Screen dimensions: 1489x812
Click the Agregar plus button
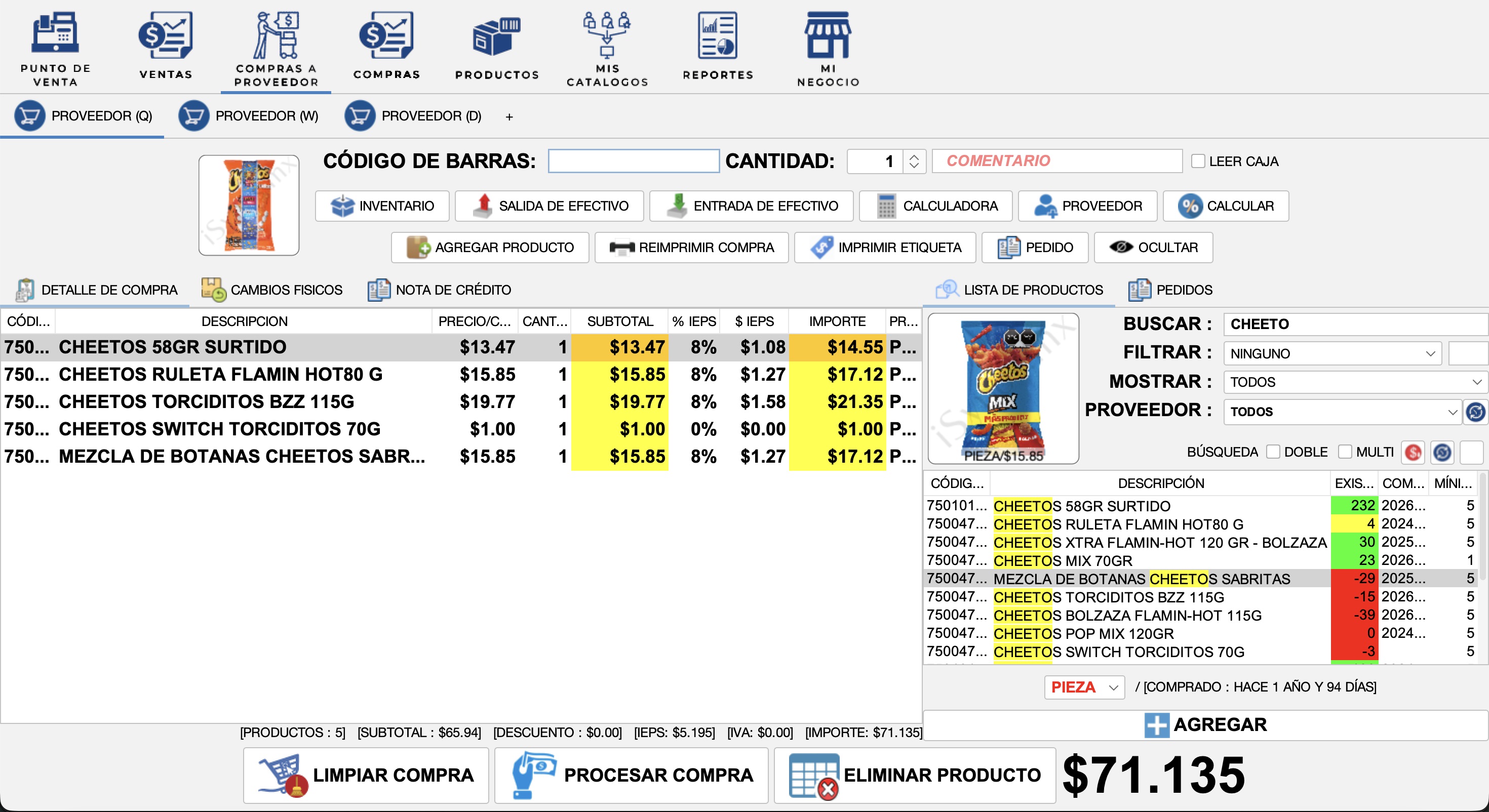pos(1205,725)
